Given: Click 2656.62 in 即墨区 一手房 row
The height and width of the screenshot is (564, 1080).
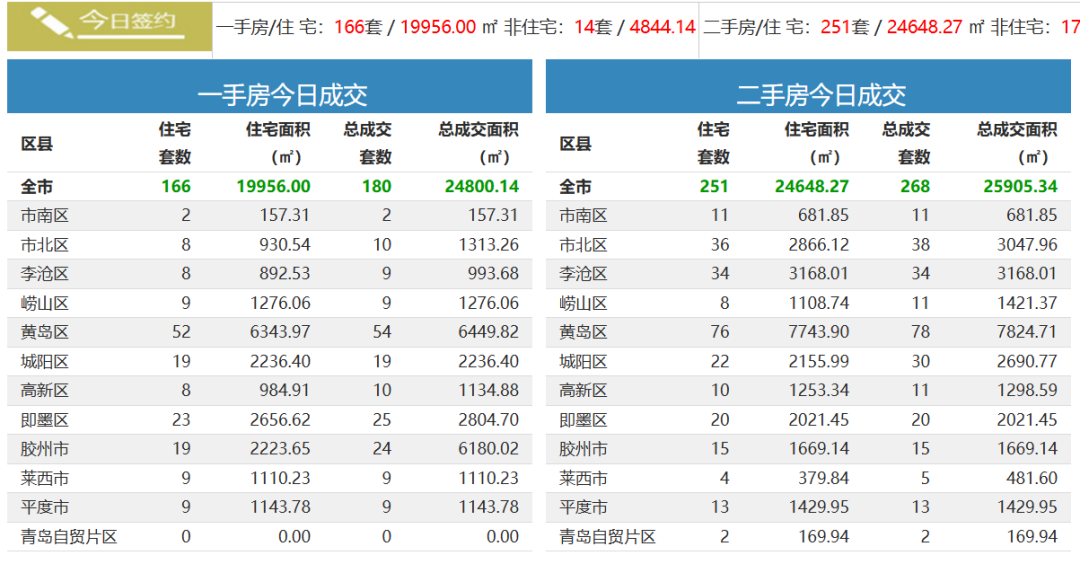Looking at the screenshot, I should click(280, 420).
